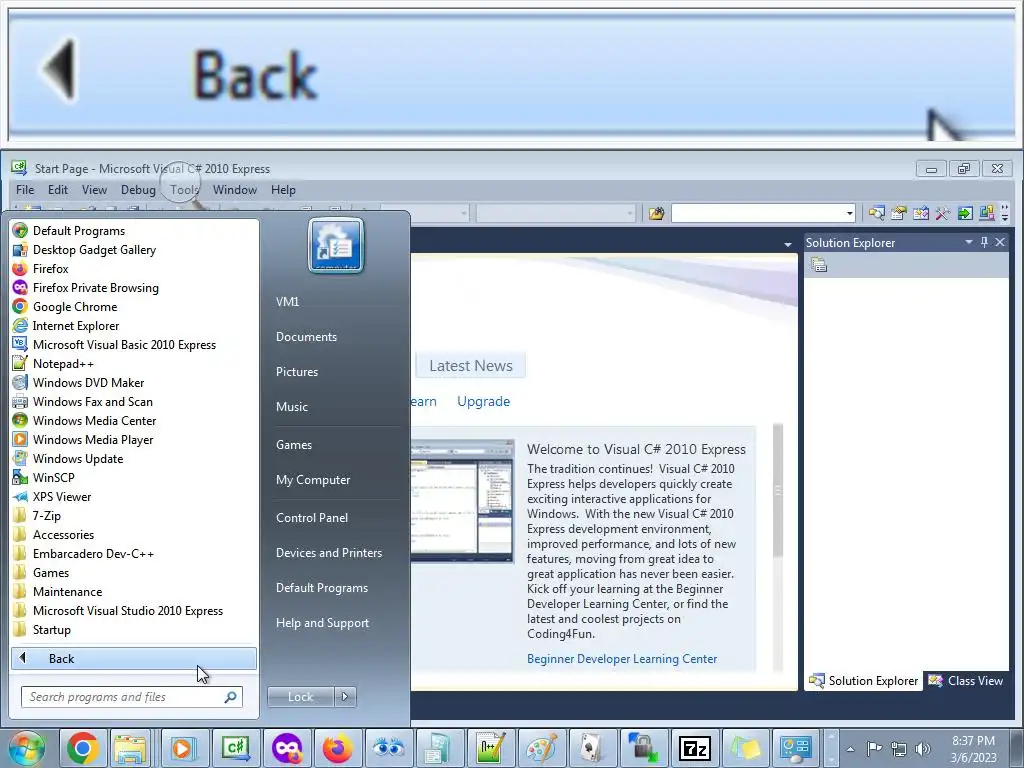Open 7-Zip from the taskbar
This screenshot has height=768, width=1024.
coord(694,748)
